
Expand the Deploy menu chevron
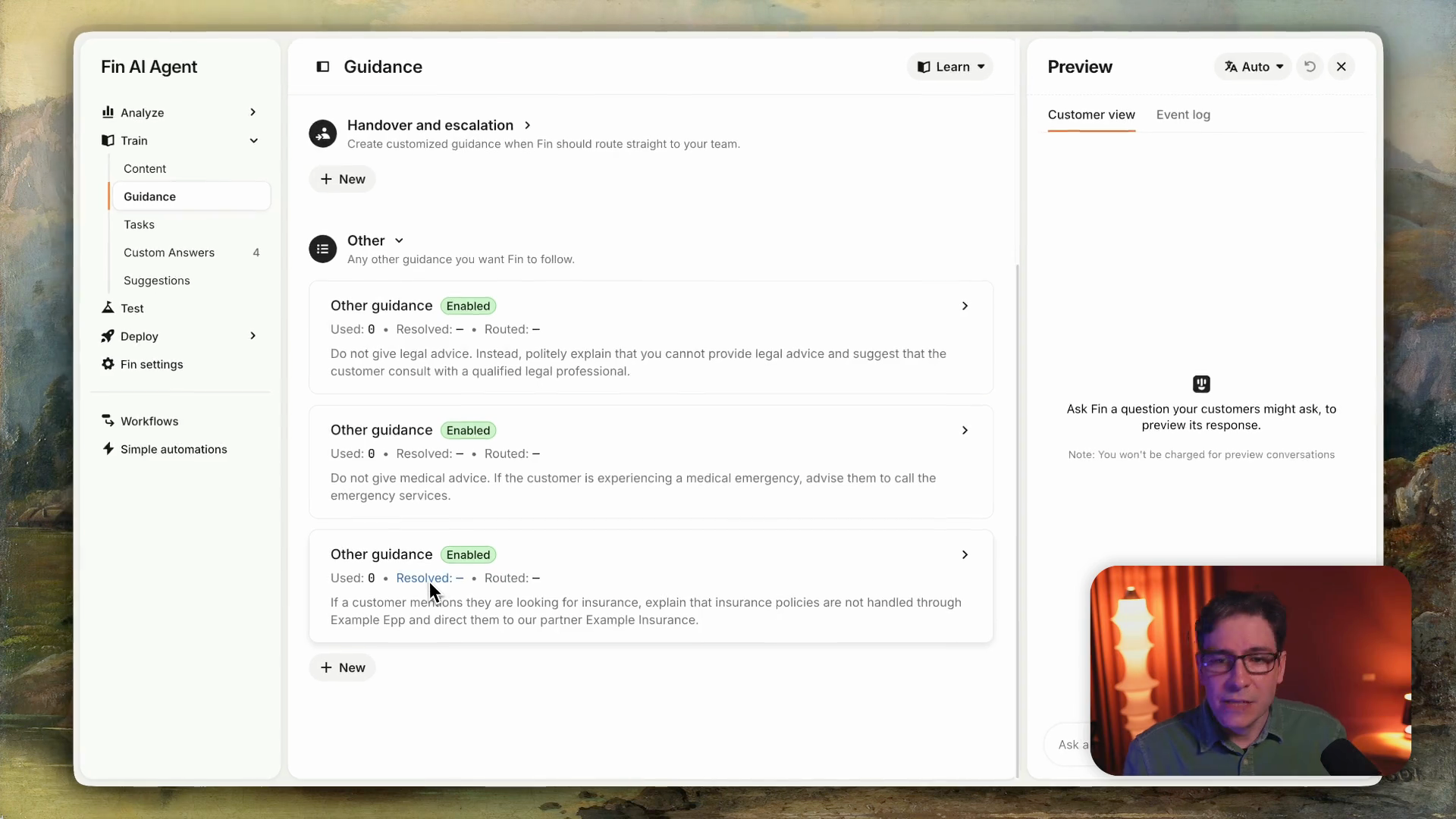(x=253, y=336)
